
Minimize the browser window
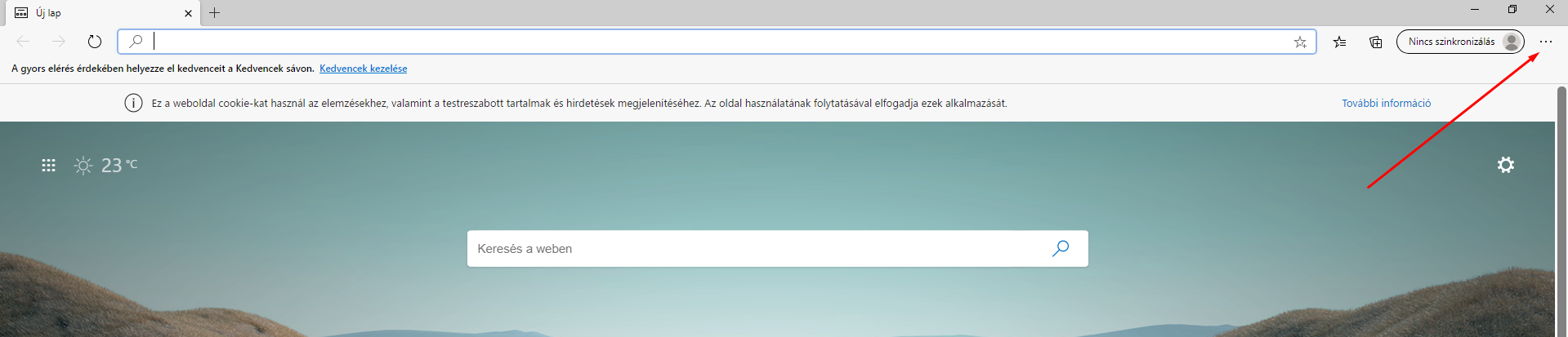pyautogui.click(x=1475, y=10)
